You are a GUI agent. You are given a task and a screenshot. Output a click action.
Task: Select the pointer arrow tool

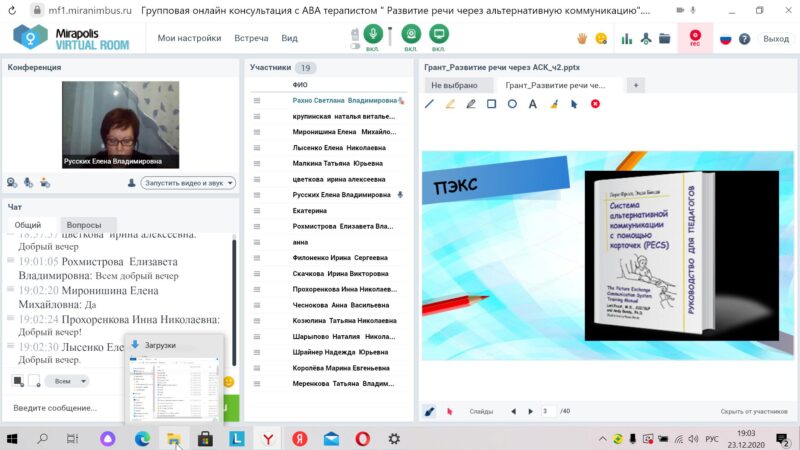coord(574,104)
